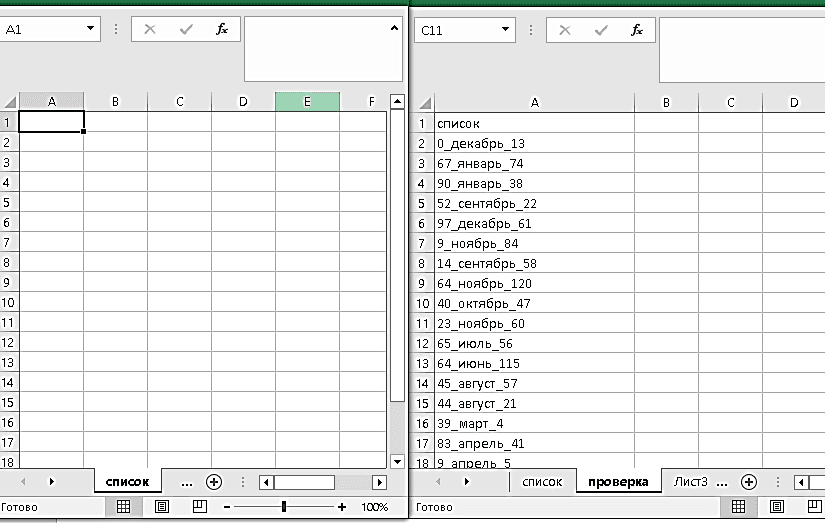This screenshot has height=523, width=825.
Task: Click the Enter checkmark icon in right formula bar
Action: pyautogui.click(x=600, y=30)
